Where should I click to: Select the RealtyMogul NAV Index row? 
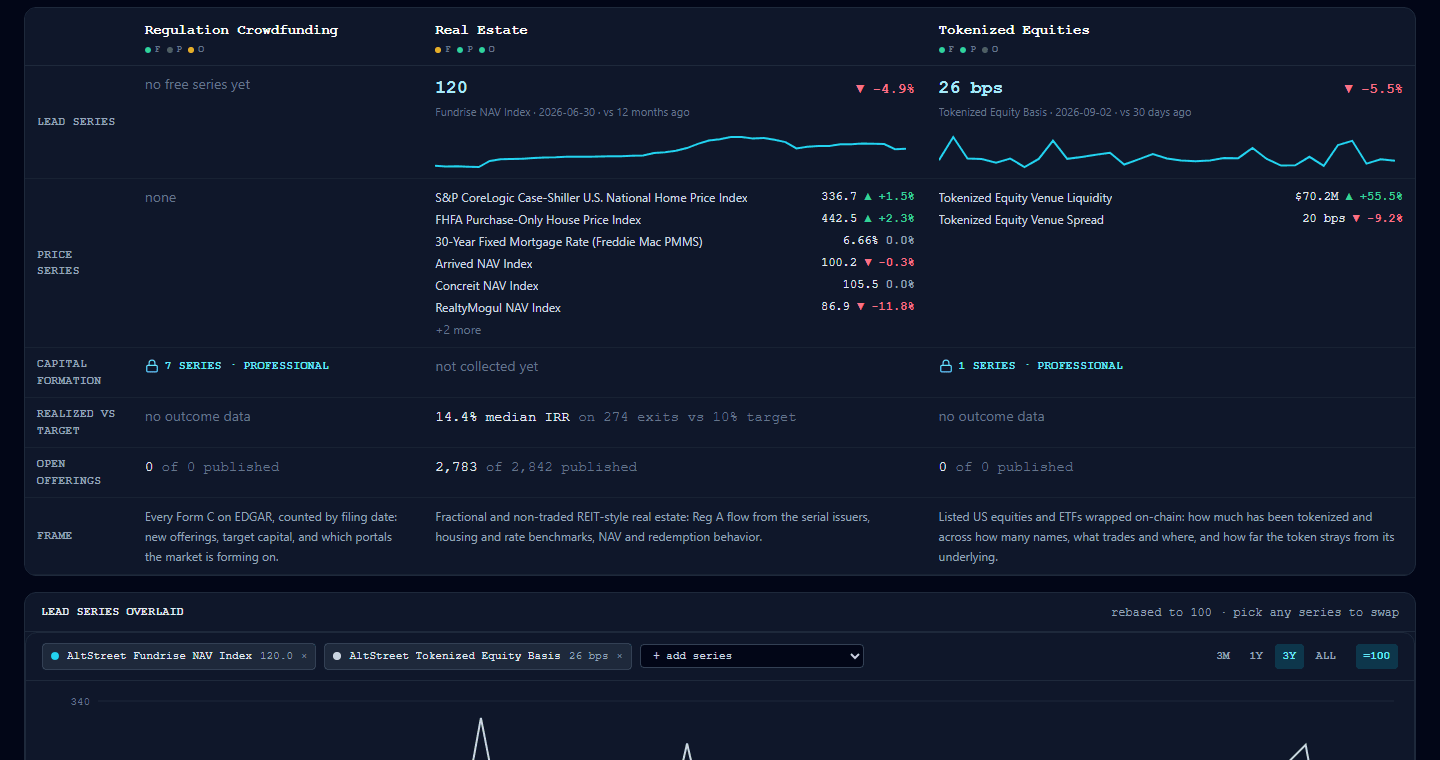(675, 308)
